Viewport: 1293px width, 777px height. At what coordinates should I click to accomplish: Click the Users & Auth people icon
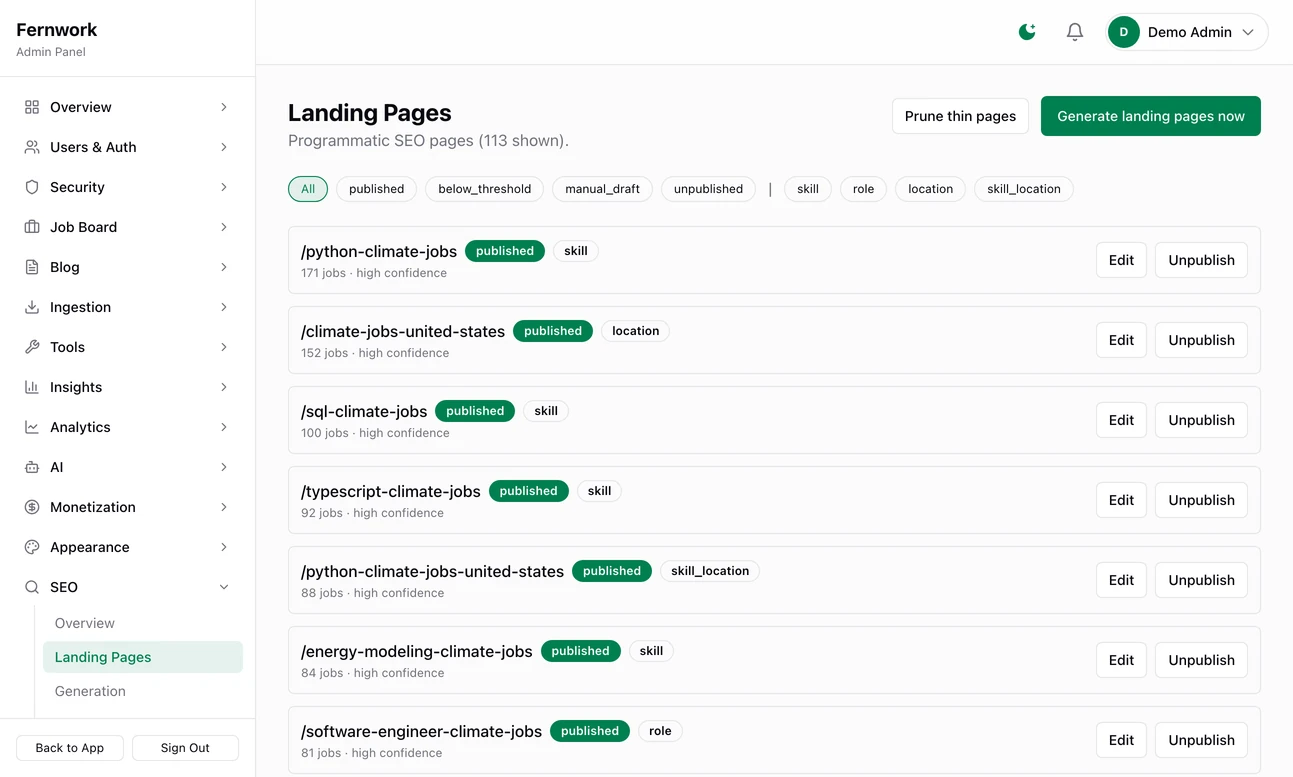pyautogui.click(x=32, y=147)
